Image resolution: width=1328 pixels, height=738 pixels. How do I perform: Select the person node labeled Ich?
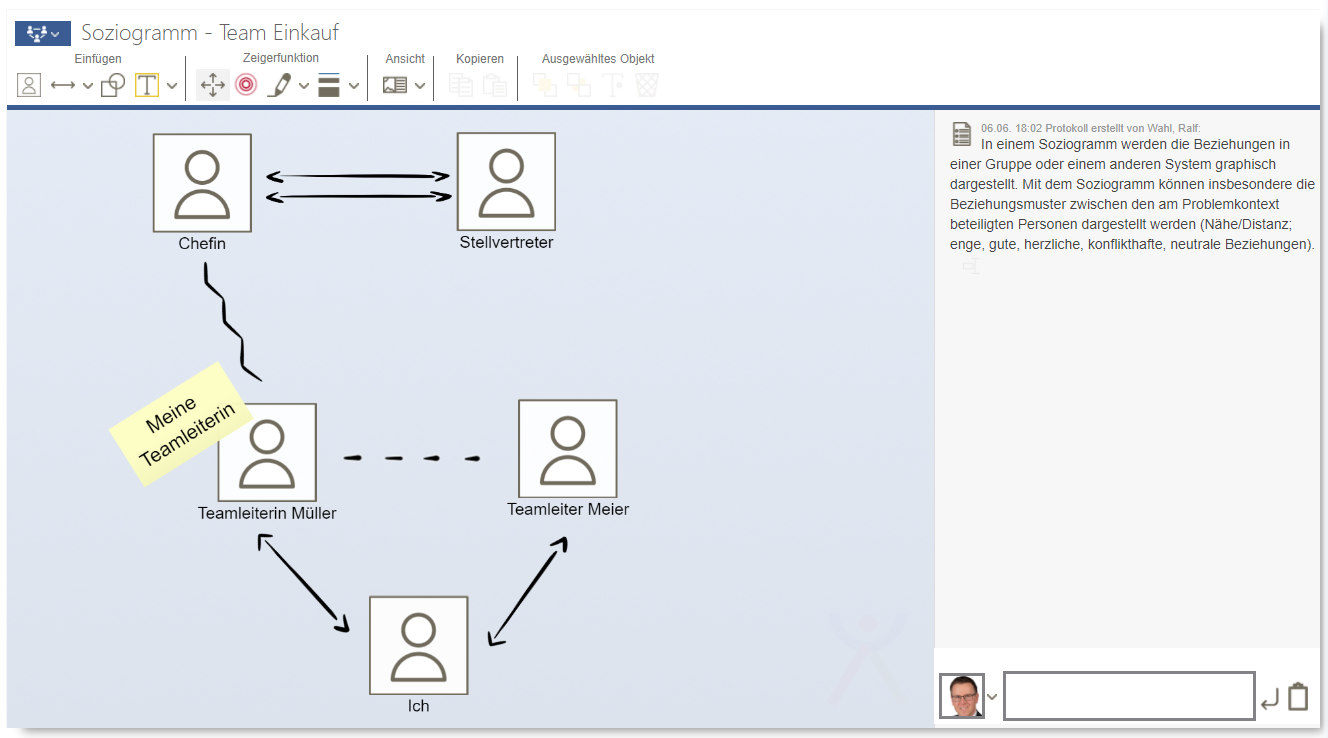(x=418, y=645)
